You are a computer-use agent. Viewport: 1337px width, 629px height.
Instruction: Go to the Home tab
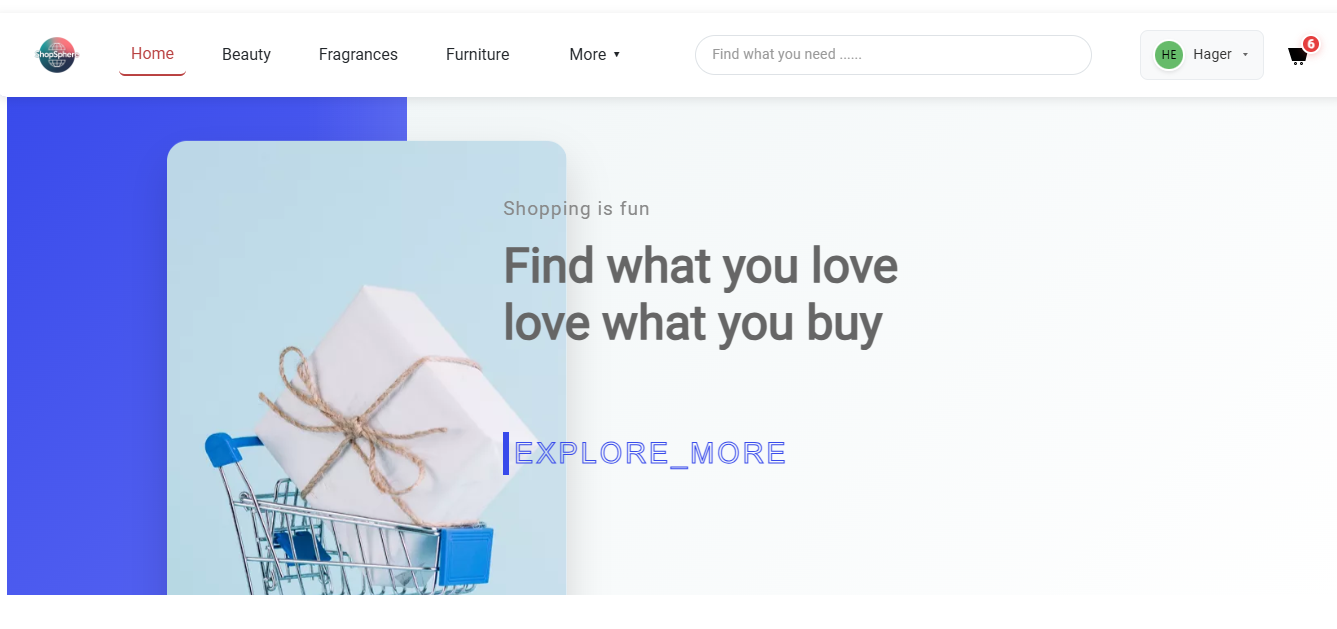click(x=152, y=54)
